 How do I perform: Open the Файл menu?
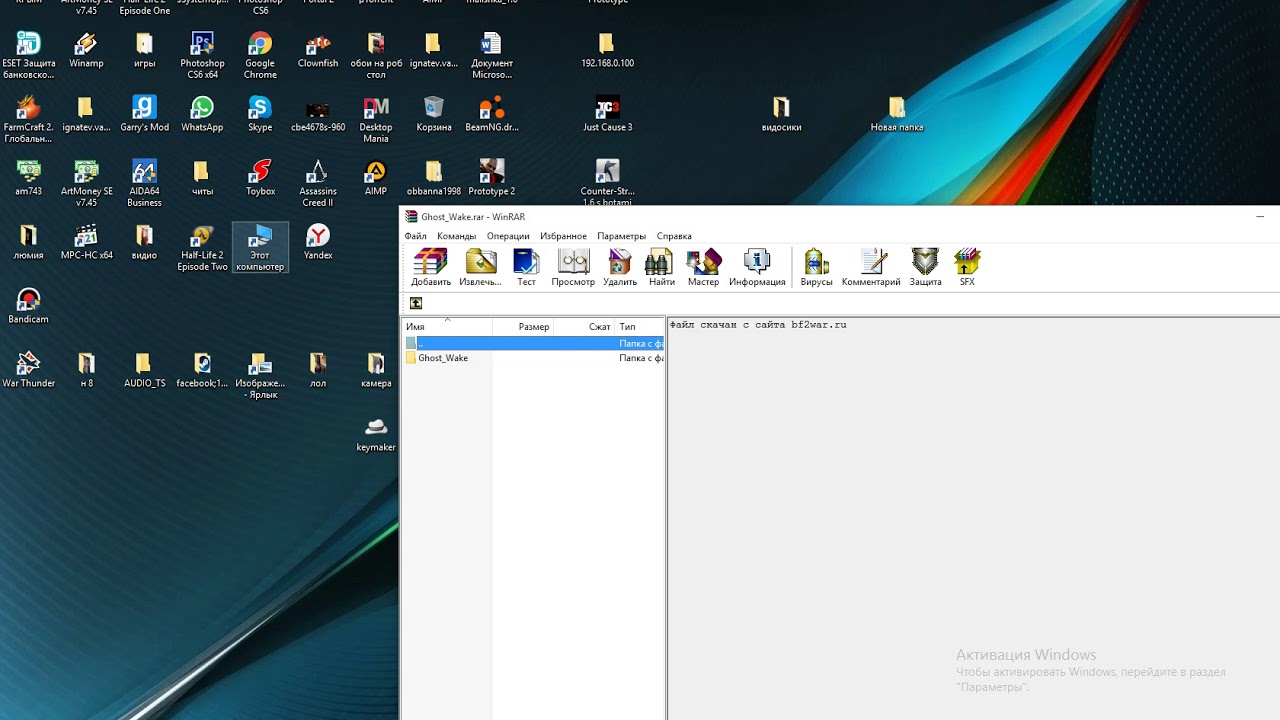pos(415,236)
